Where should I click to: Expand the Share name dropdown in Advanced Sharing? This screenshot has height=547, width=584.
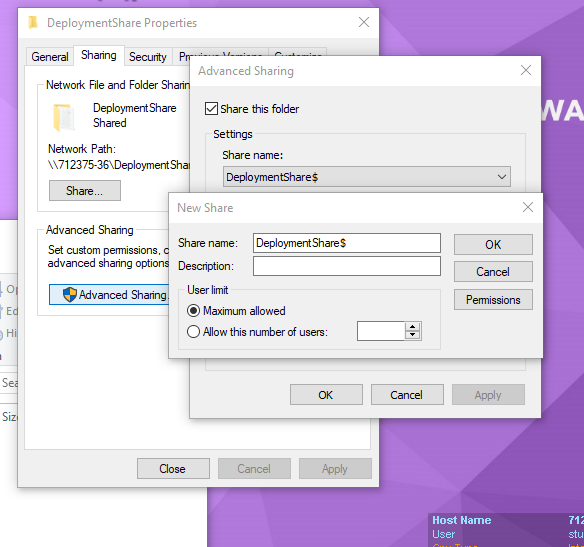point(502,177)
